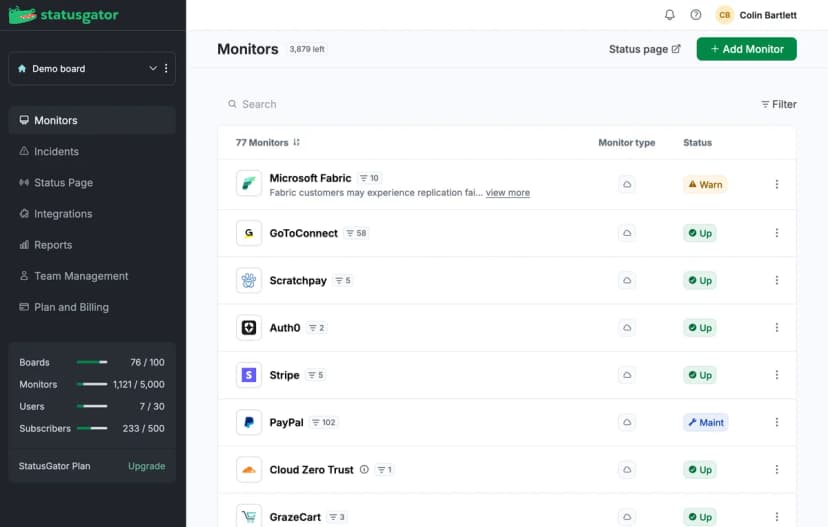The height and width of the screenshot is (527, 828).
Task: Open Team Management in sidebar
Action: (92, 276)
